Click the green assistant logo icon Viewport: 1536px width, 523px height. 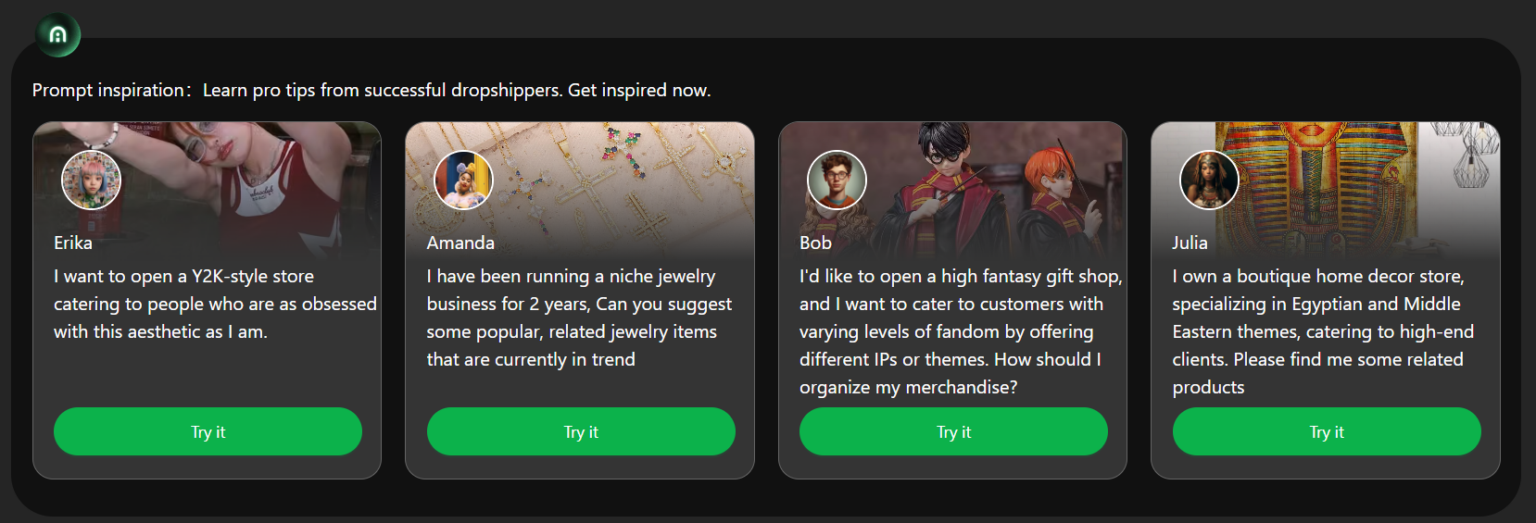click(x=58, y=35)
